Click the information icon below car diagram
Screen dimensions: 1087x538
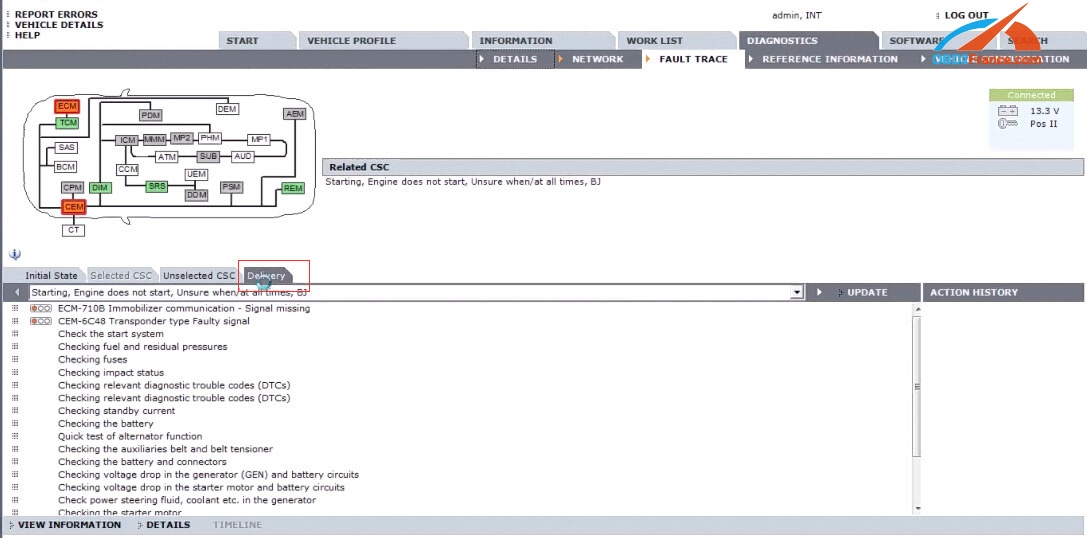[x=14, y=254]
